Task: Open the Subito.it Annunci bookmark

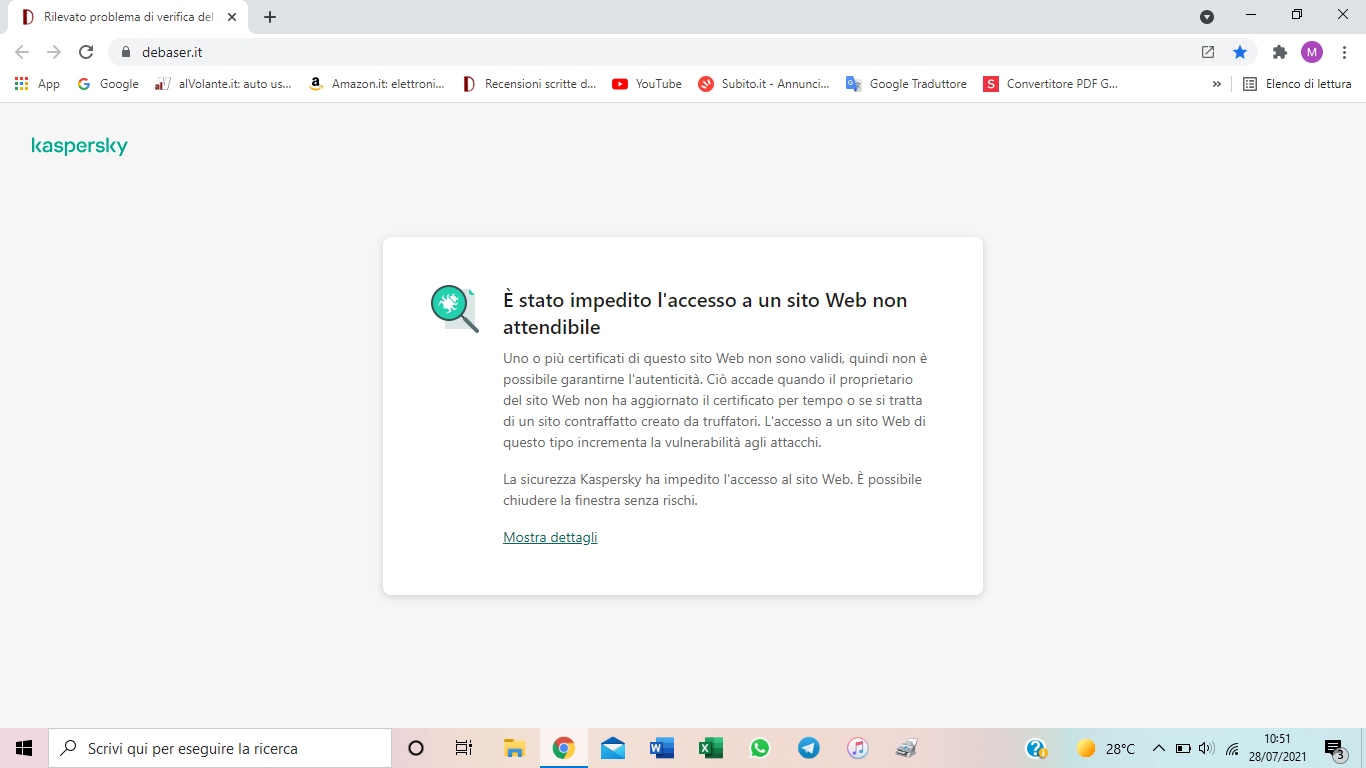Action: pos(765,84)
